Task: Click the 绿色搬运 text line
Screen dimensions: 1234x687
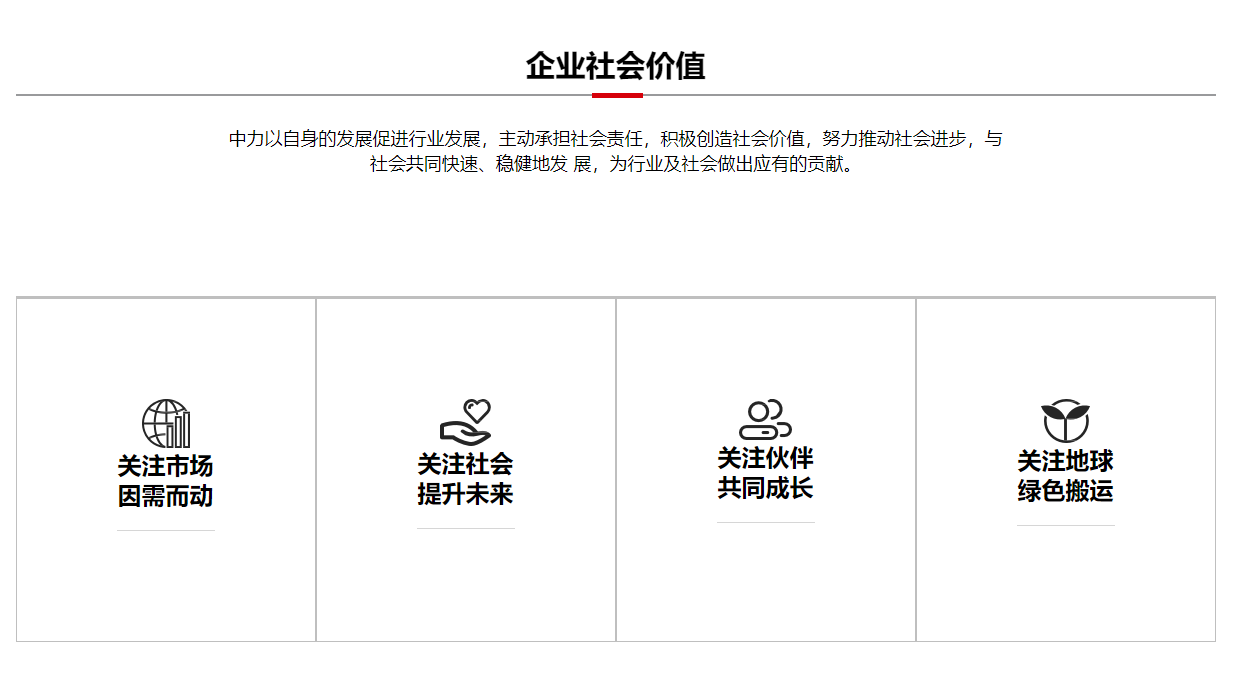Action: click(x=1066, y=491)
